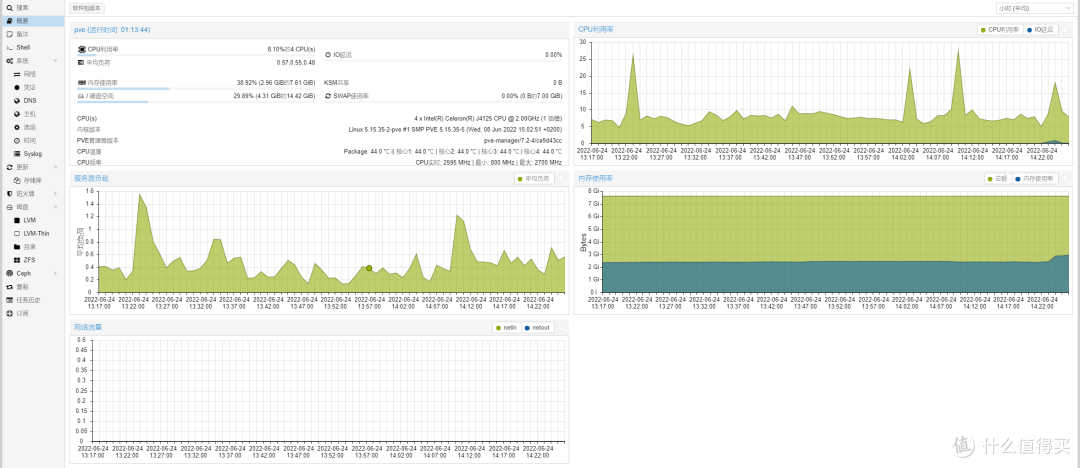1080x468 pixels.
Task: Open the 主机 hosts globe icon
Action: click(17, 114)
